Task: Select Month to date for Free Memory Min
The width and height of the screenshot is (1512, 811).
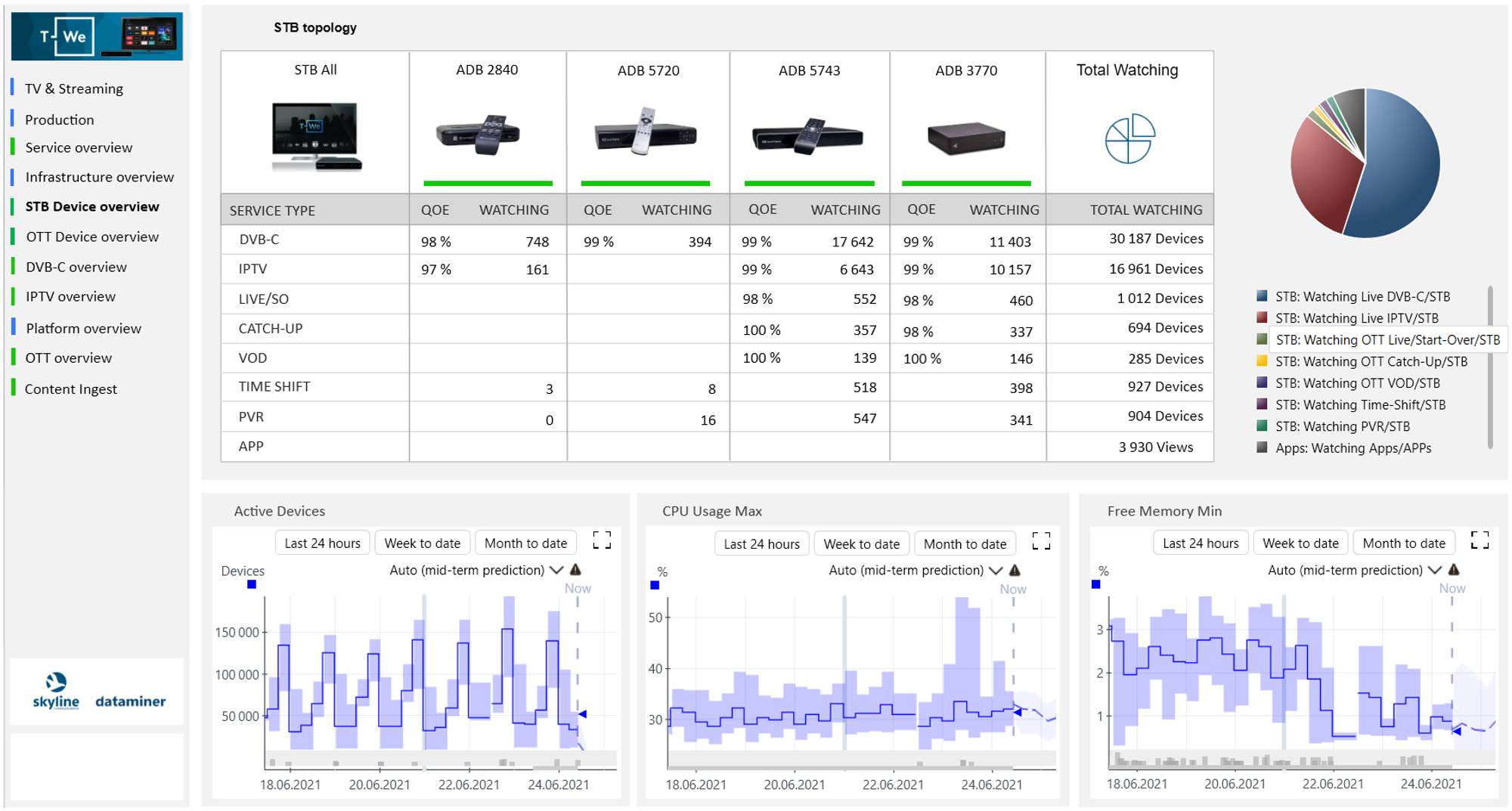Action: point(1404,543)
